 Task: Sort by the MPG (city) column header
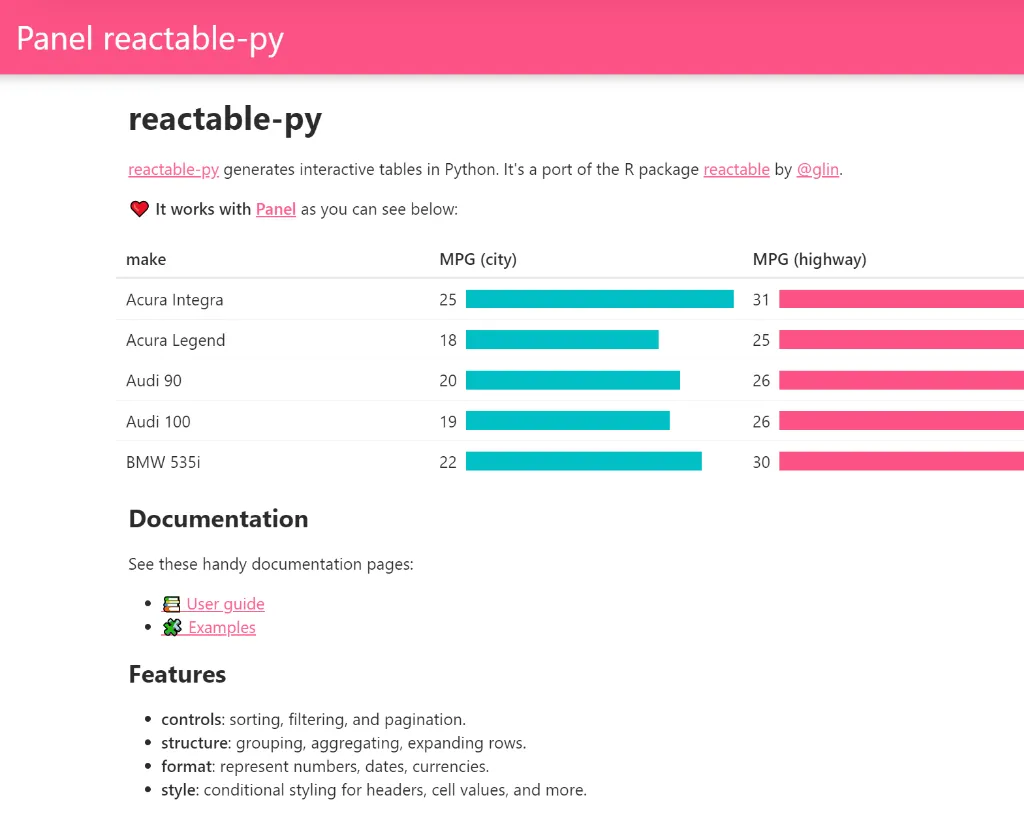478,259
